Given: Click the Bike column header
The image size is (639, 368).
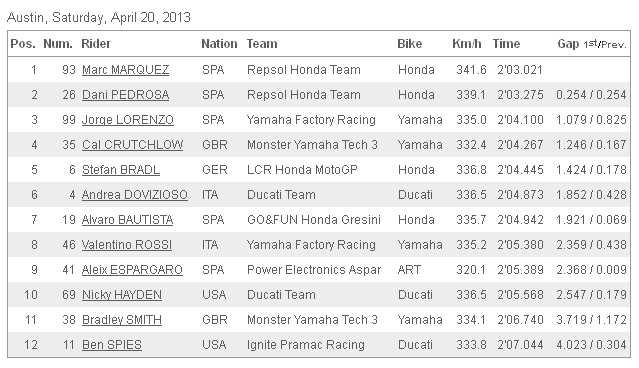Looking at the screenshot, I should coord(410,44).
